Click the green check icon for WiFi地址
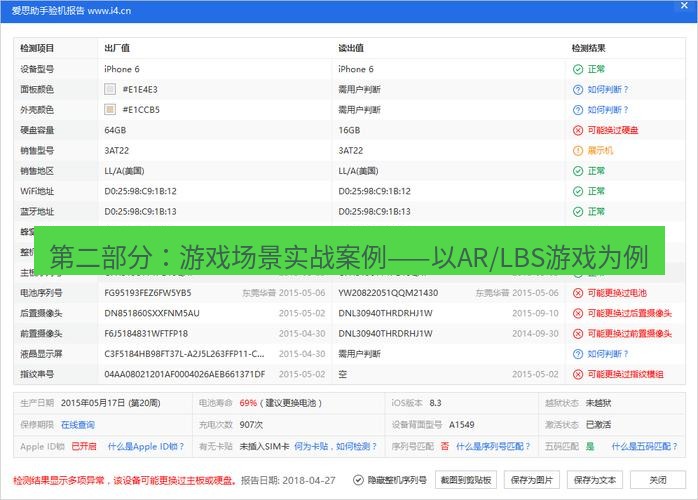The height and width of the screenshot is (500, 698). [x=578, y=191]
